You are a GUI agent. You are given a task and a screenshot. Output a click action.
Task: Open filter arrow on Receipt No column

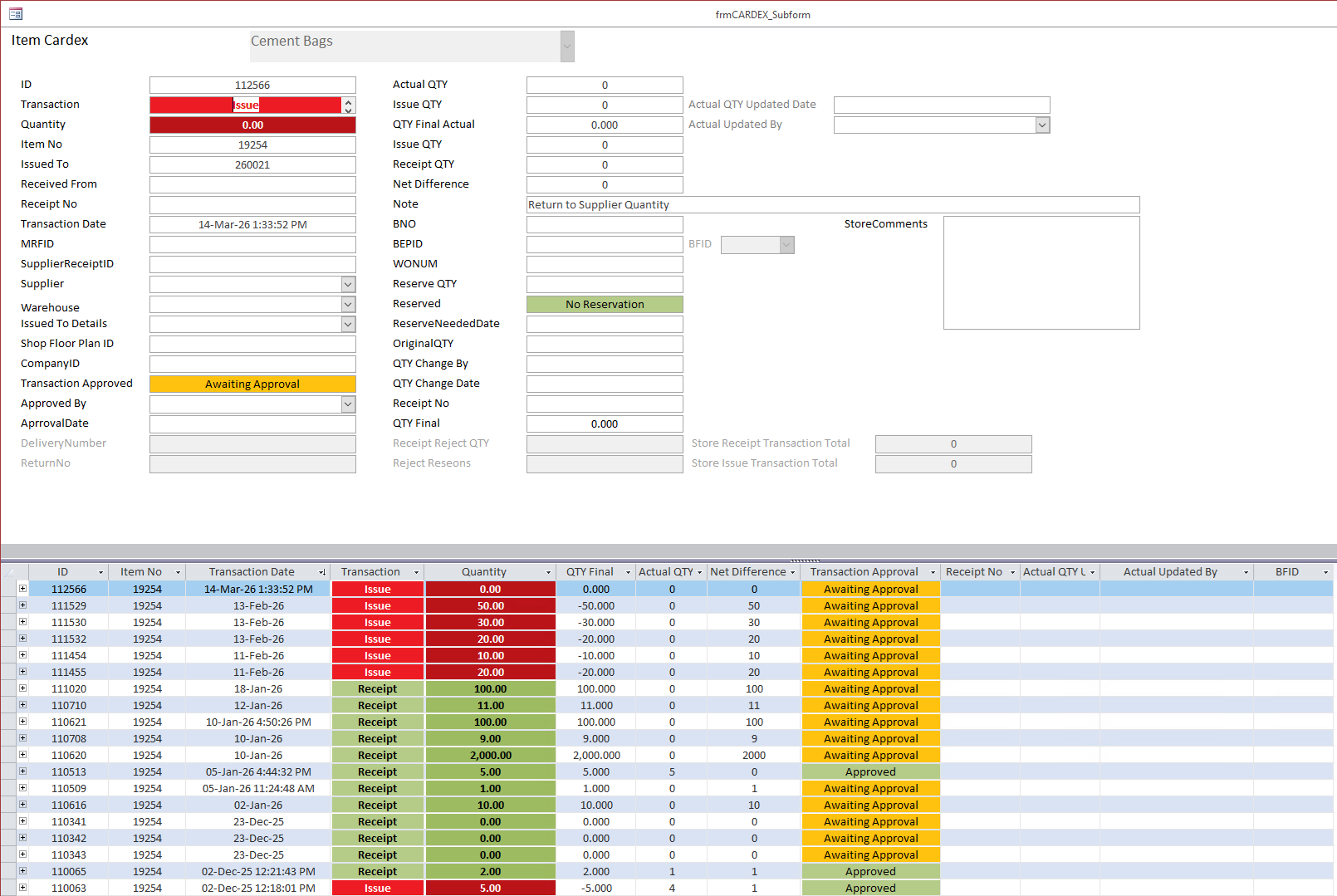[1012, 572]
